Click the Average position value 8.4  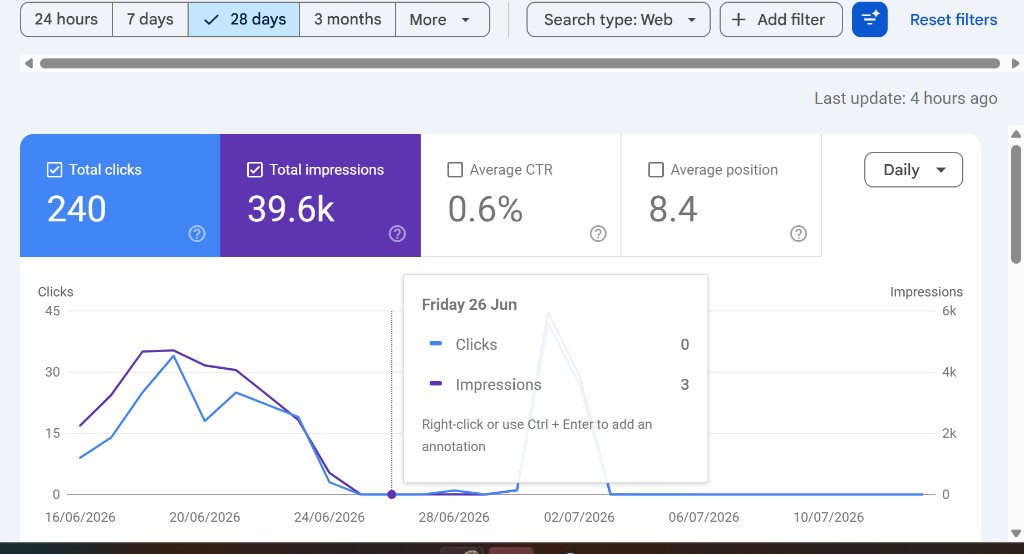(x=673, y=210)
